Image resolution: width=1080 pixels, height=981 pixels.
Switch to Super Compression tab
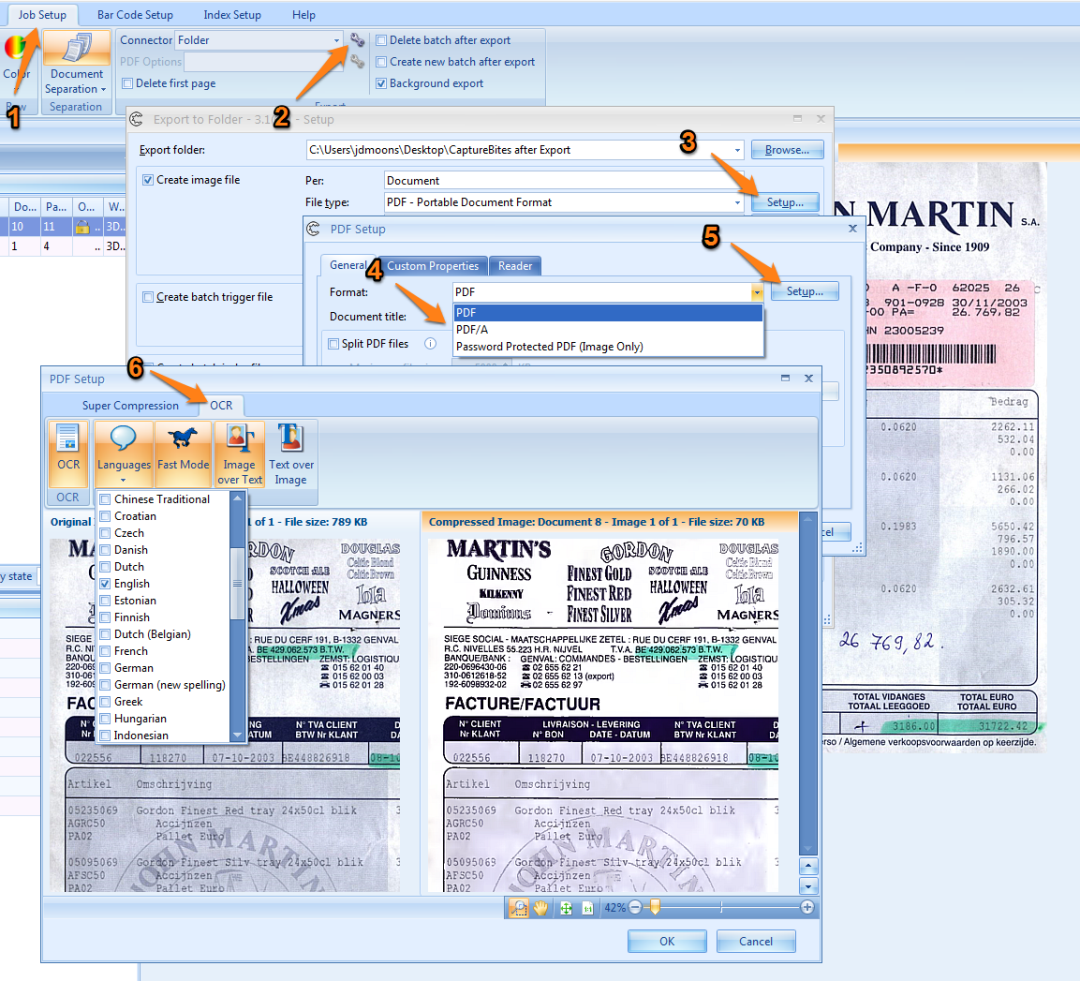click(x=130, y=406)
